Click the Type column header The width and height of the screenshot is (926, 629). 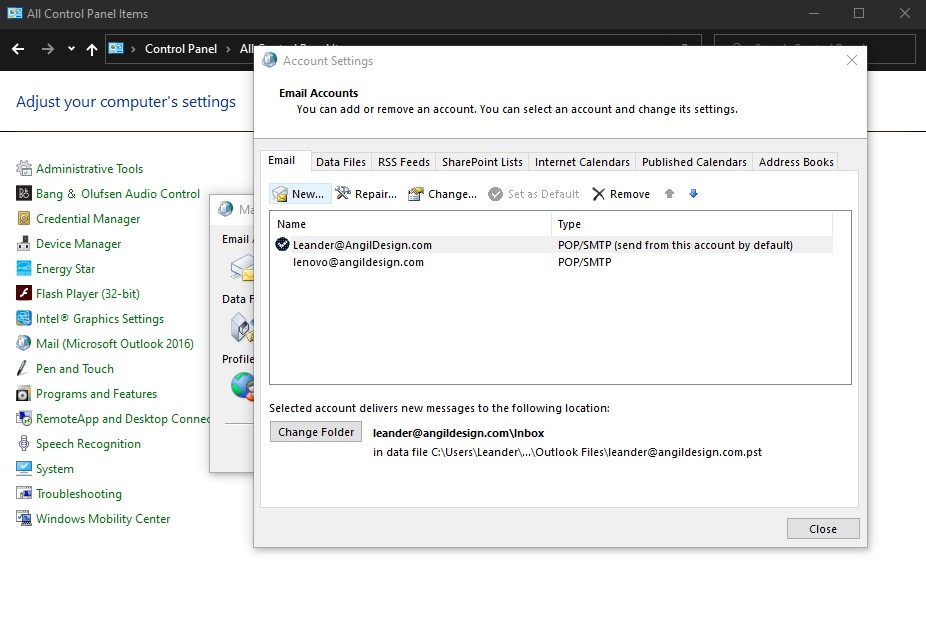click(x=692, y=224)
